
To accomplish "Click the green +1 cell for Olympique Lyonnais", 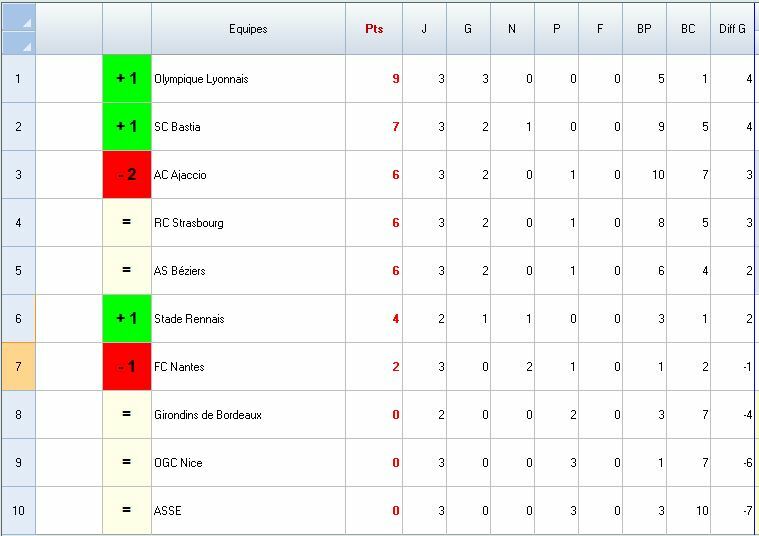I will pyautogui.click(x=127, y=79).
